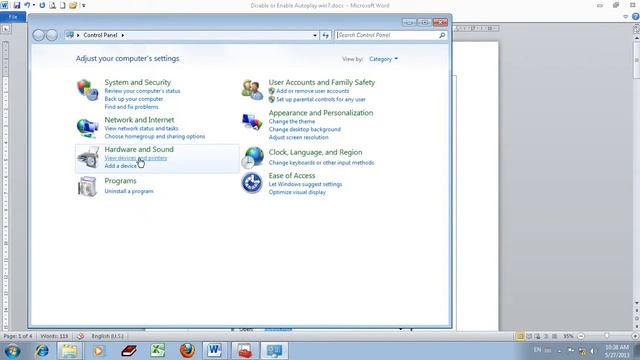
Task: Click View devices and printers
Action: coord(136,158)
